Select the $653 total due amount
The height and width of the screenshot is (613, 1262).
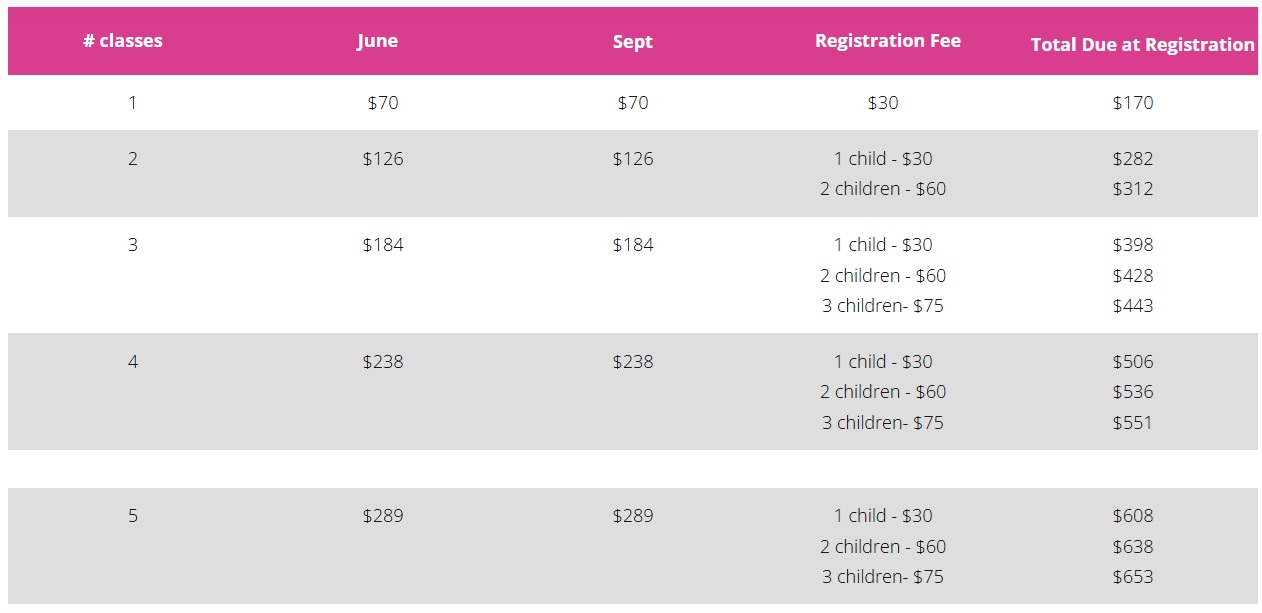point(1132,577)
